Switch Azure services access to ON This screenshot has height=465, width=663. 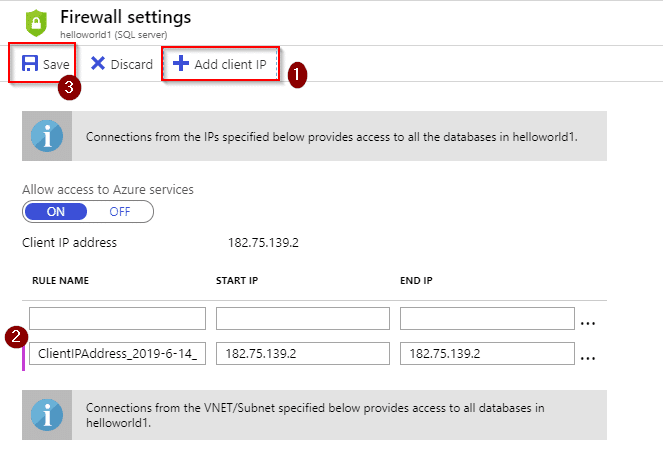[x=56, y=211]
